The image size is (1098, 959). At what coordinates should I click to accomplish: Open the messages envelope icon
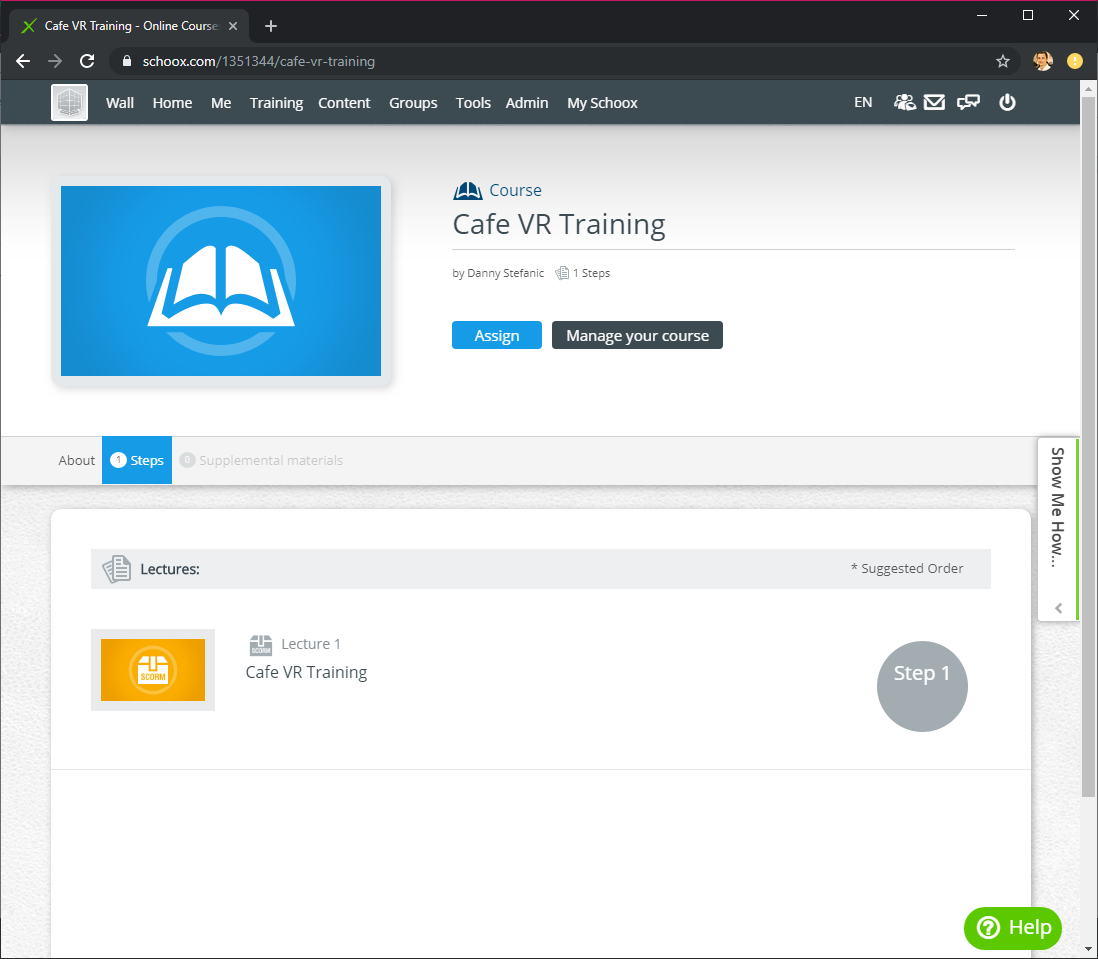pos(934,103)
